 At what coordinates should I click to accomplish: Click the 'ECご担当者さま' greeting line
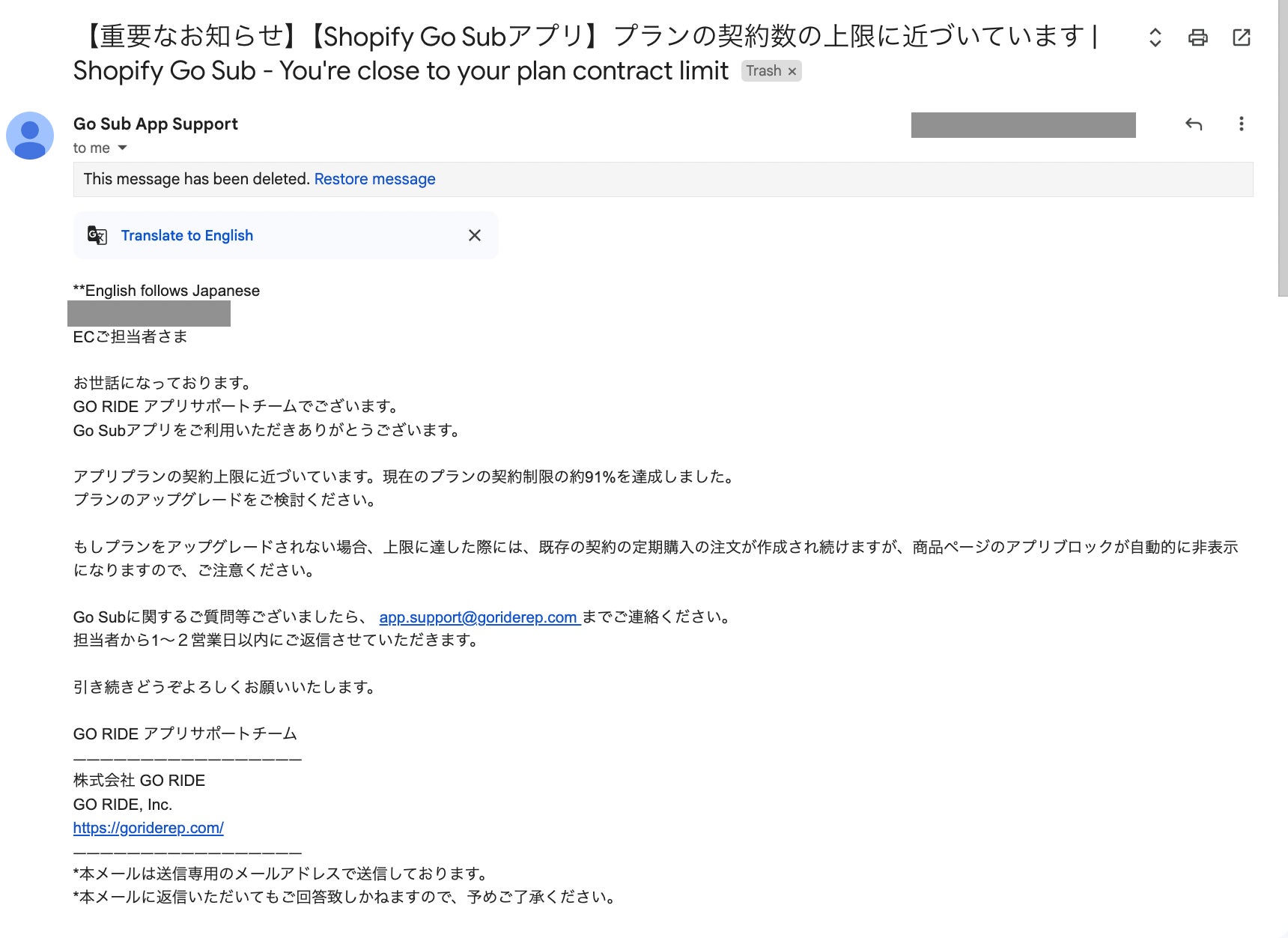[x=130, y=337]
